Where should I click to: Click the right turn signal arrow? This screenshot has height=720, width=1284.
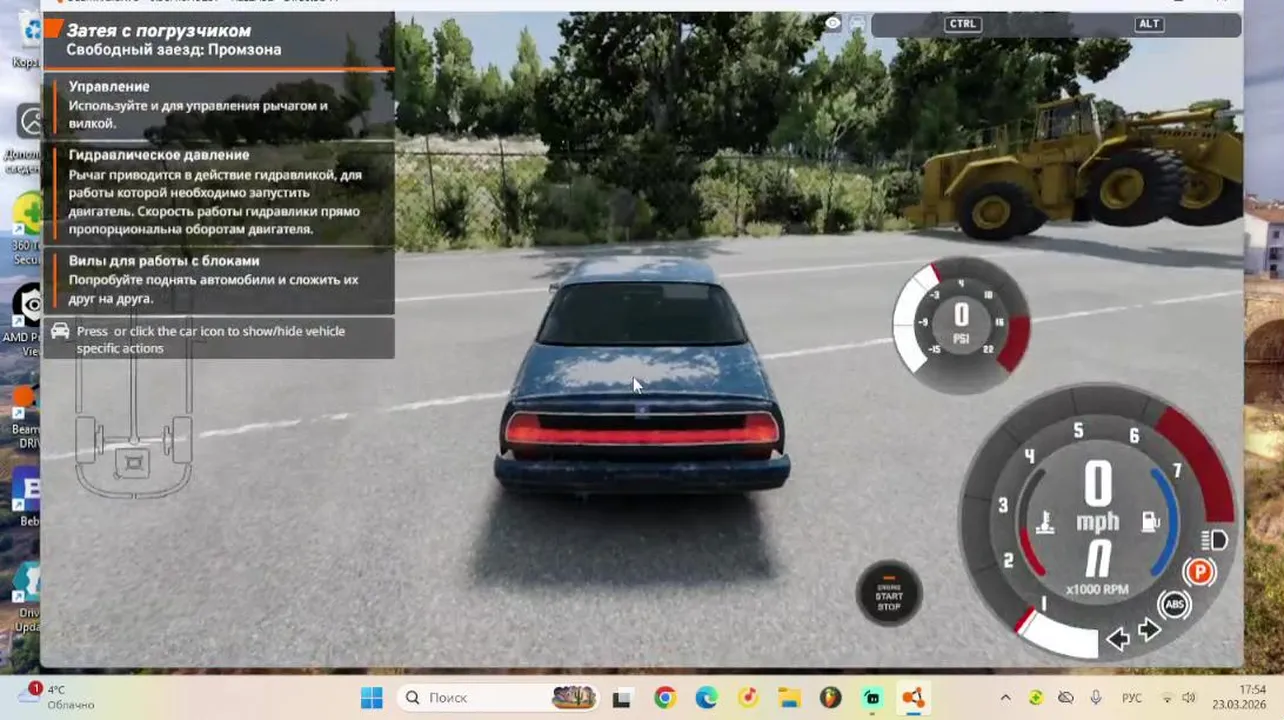click(1150, 630)
